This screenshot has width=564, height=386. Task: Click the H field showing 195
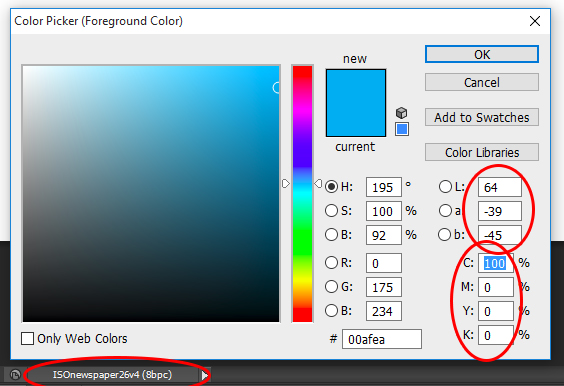[383, 187]
